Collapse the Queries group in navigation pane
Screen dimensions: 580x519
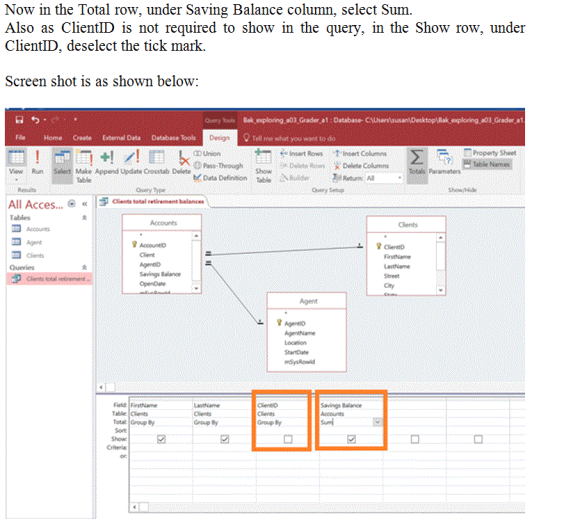(x=84, y=267)
